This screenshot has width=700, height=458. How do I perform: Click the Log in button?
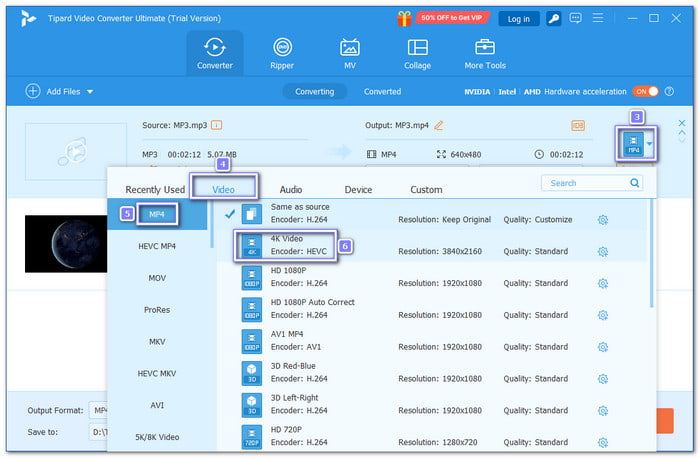[518, 19]
